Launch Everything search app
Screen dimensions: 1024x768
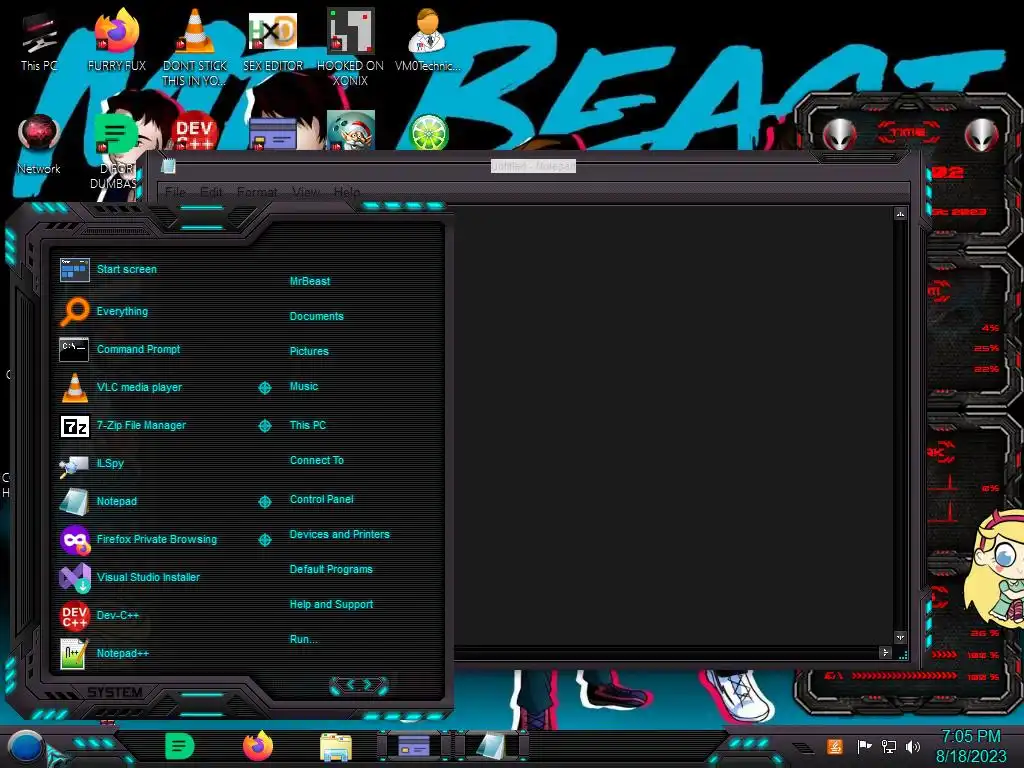(104, 311)
